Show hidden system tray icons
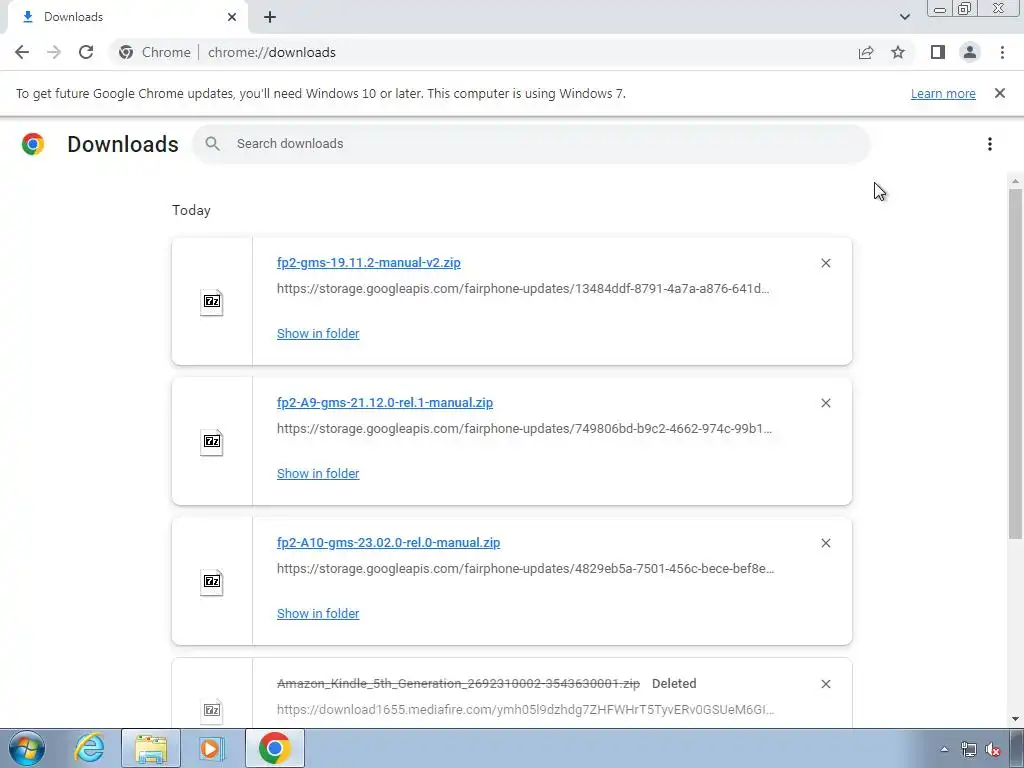1024x768 pixels. 944,749
